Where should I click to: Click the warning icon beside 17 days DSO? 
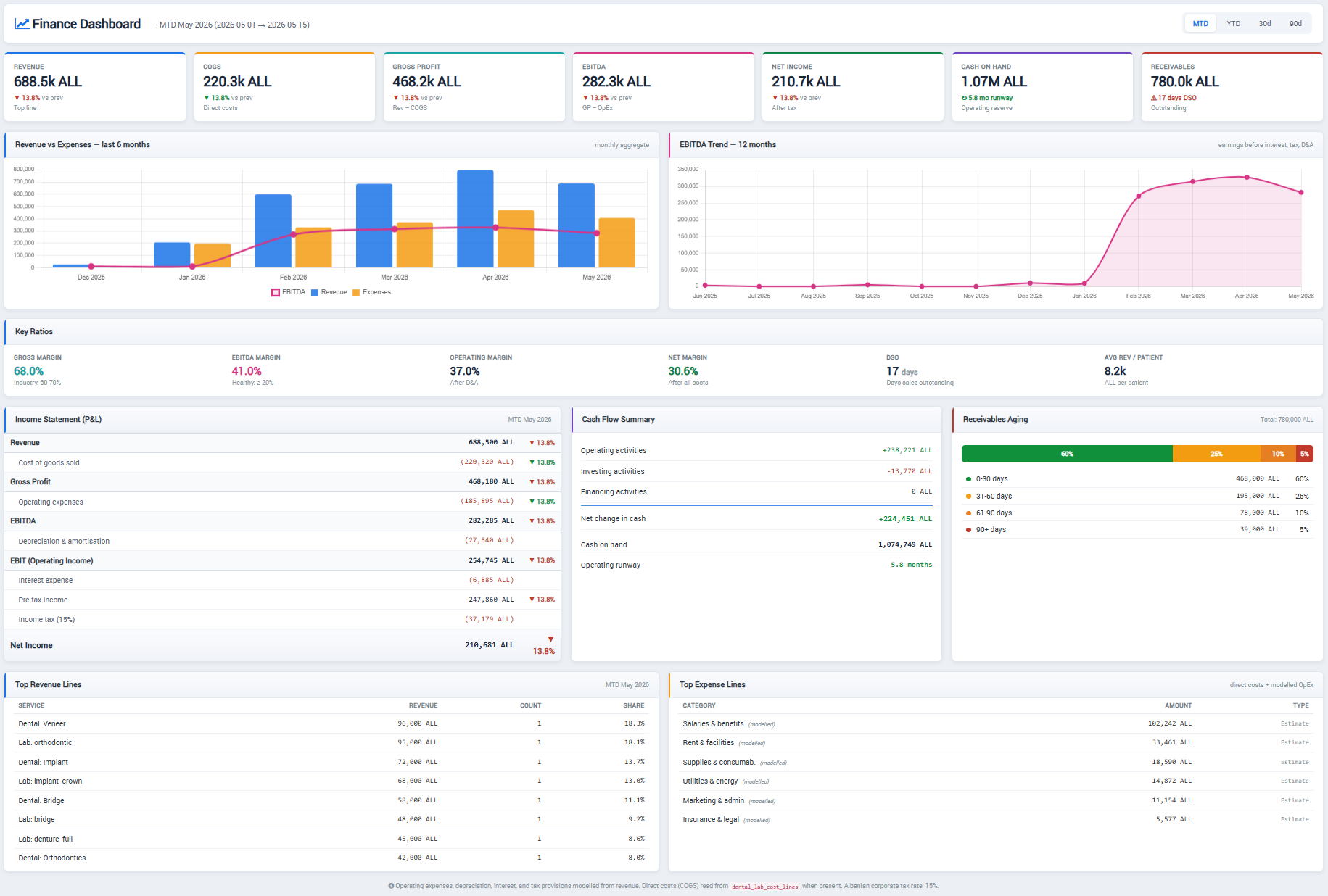tap(1154, 98)
